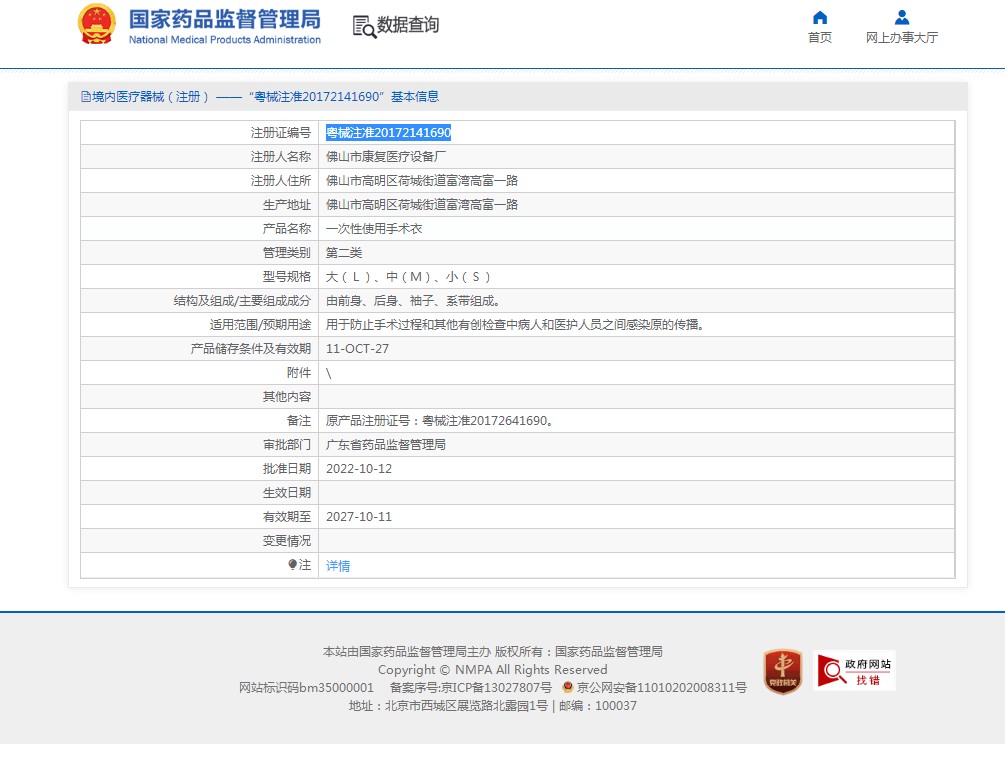Open 网上办事大厅 via the user icon
The height and width of the screenshot is (763, 1005).
[x=902, y=17]
